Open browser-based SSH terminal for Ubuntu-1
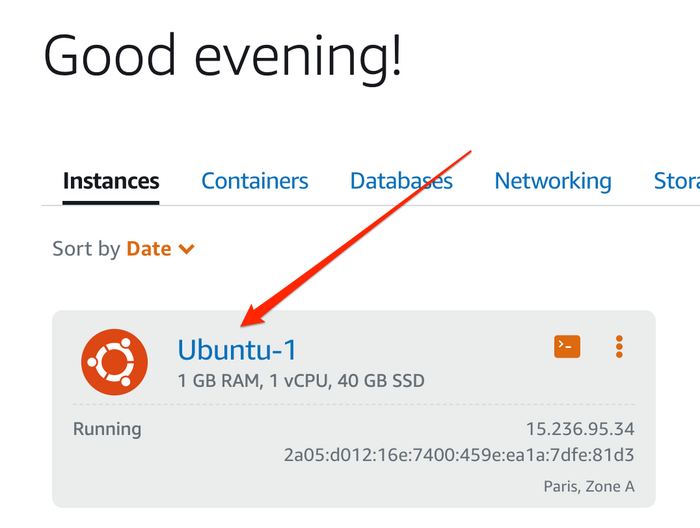The image size is (700, 528). [x=567, y=346]
